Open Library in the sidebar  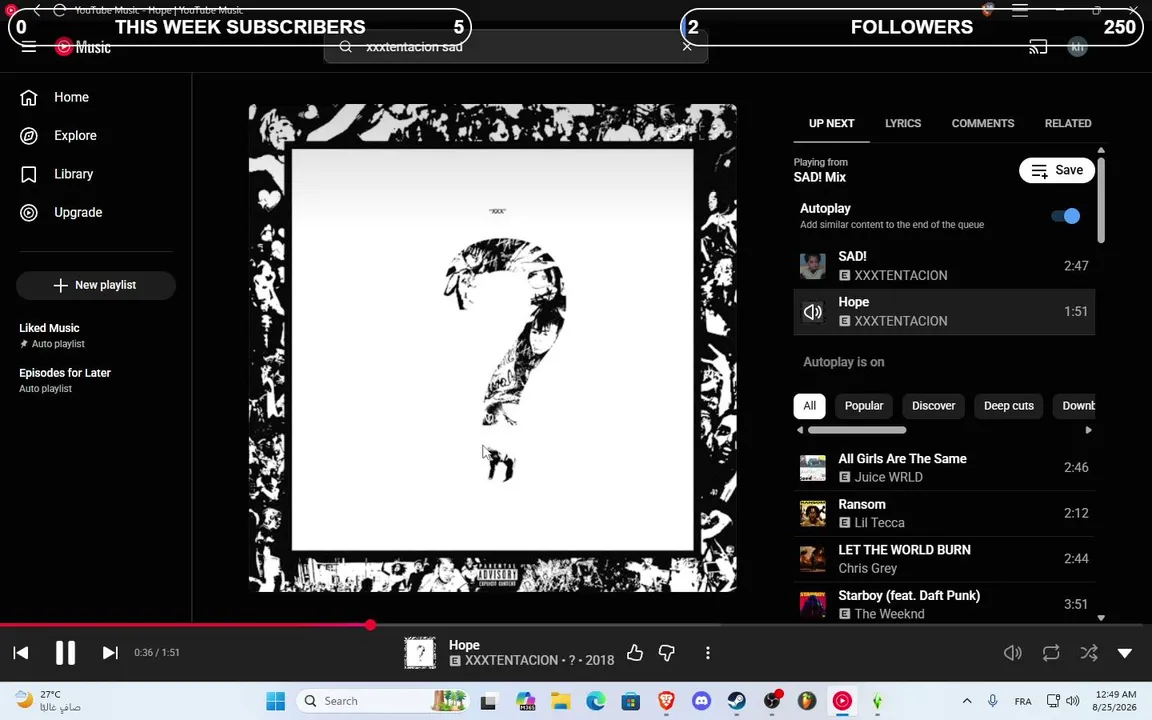pyautogui.click(x=96, y=174)
